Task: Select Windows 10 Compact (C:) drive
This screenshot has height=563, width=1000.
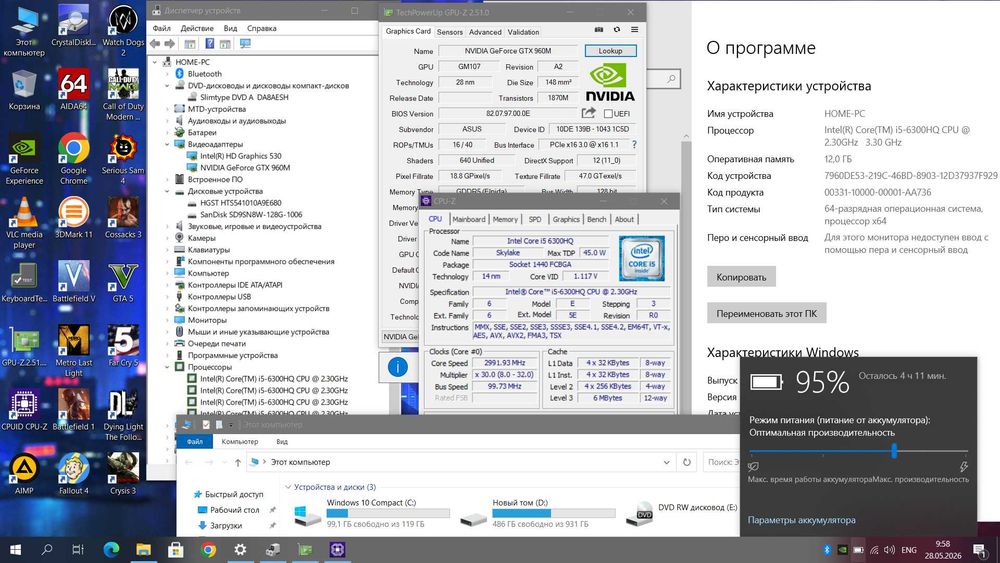Action: coord(372,513)
